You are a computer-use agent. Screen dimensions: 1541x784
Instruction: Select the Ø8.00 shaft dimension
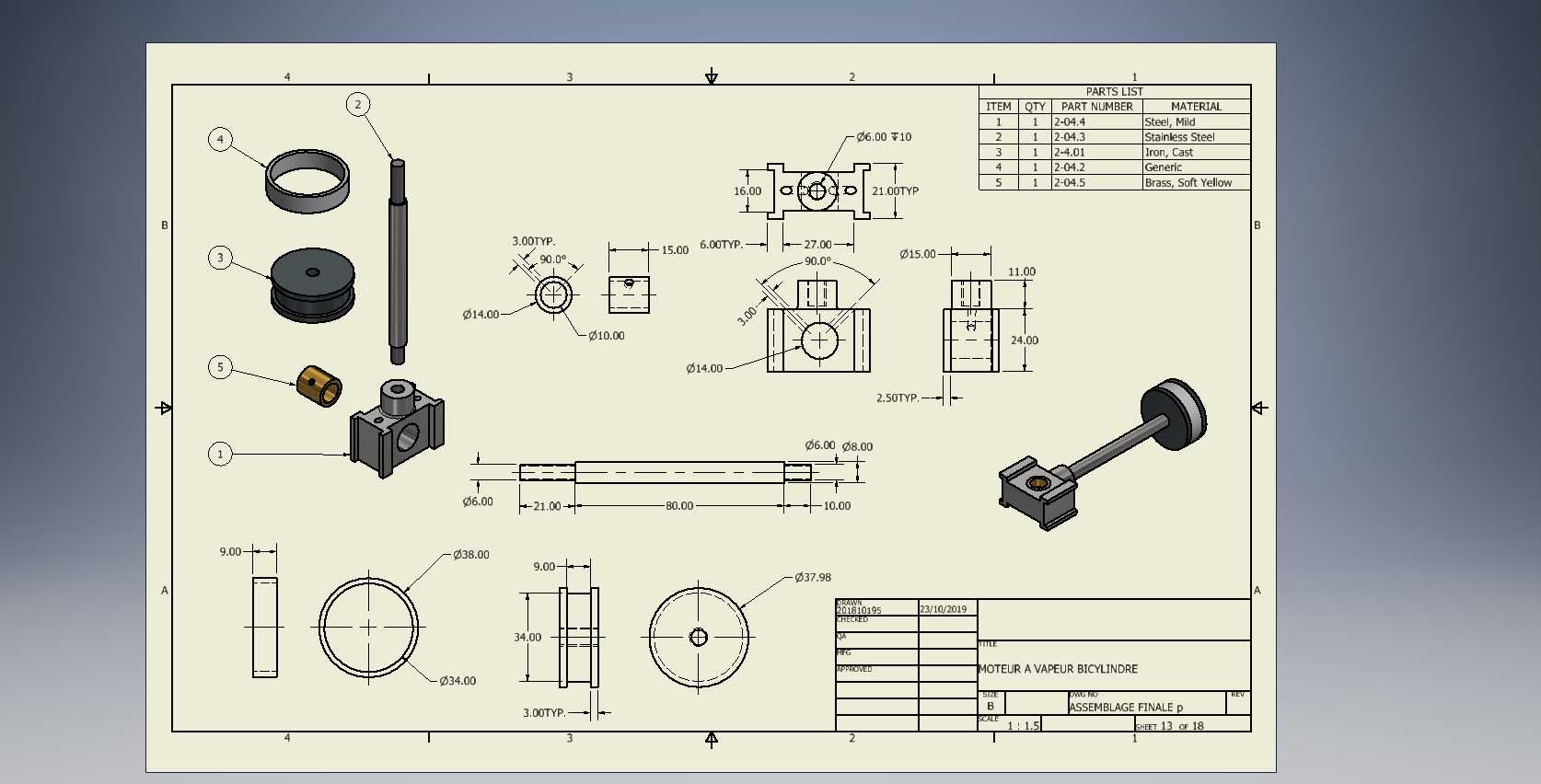[x=857, y=447]
